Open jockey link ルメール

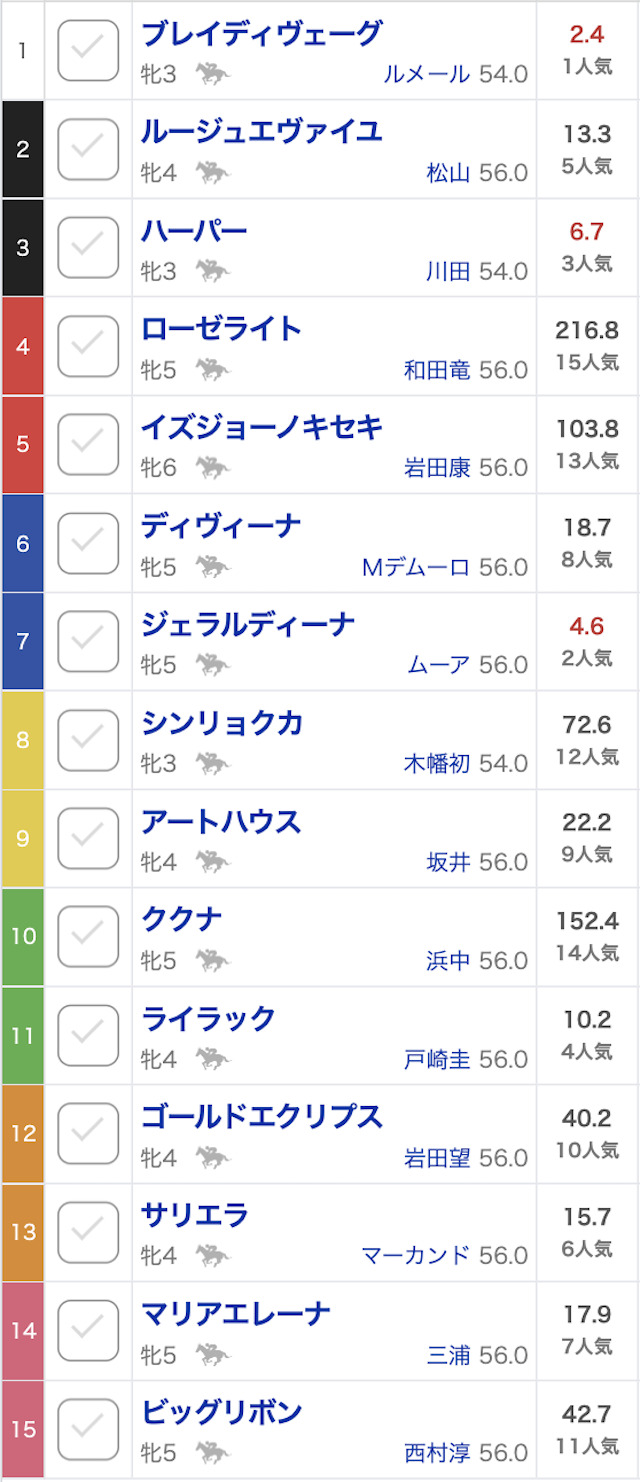426,74
